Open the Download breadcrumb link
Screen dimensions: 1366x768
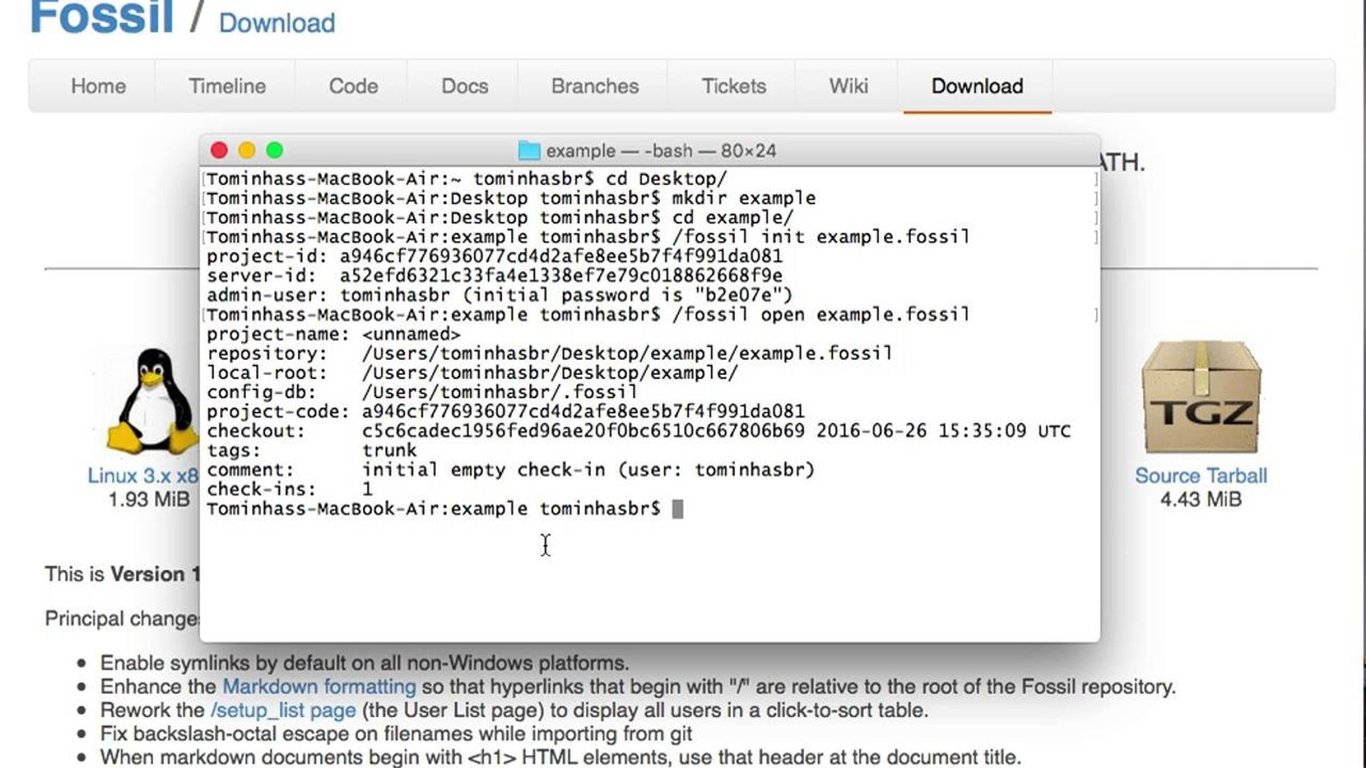click(x=276, y=22)
